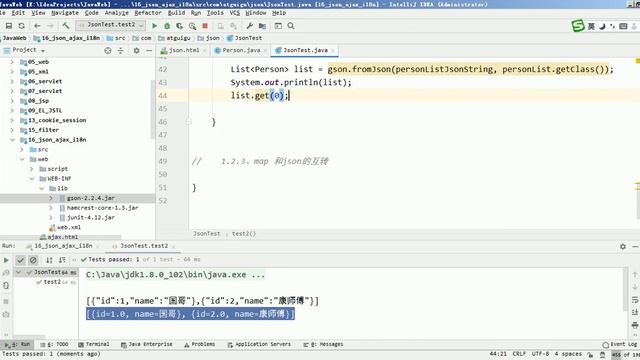Click the print icon beside console output
This screenshot has width=640, height=360.
coord(635,325)
